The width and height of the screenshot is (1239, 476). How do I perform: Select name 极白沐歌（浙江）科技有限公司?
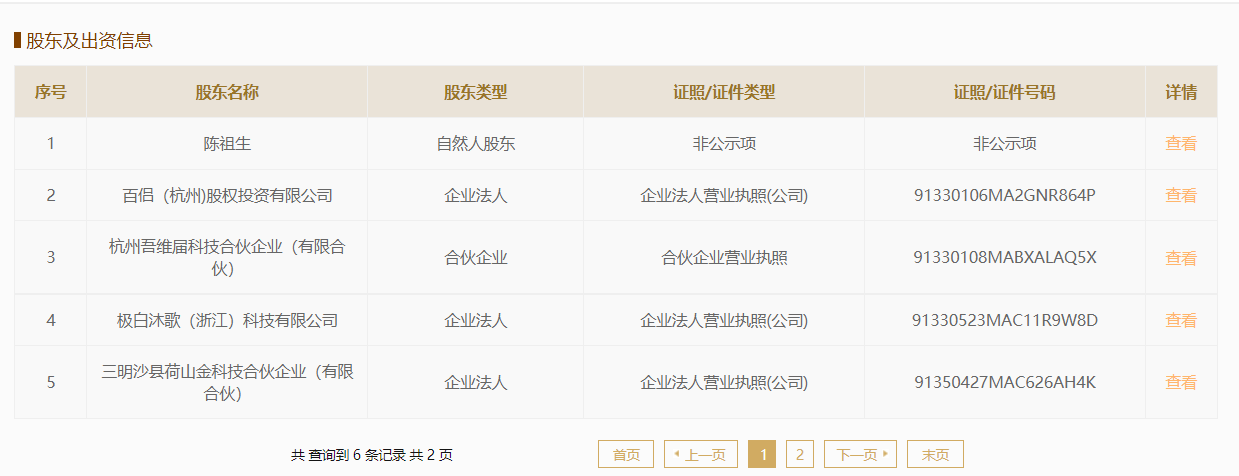click(x=227, y=320)
